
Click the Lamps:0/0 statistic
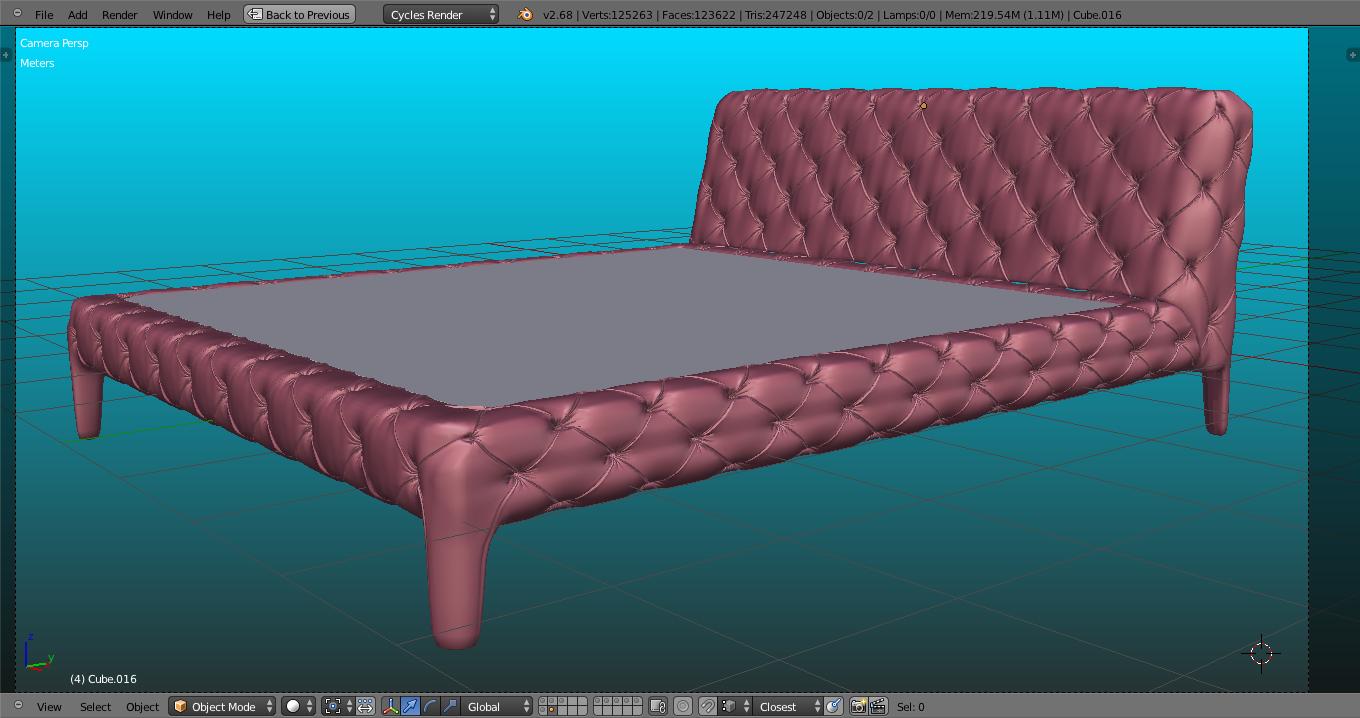[910, 14]
